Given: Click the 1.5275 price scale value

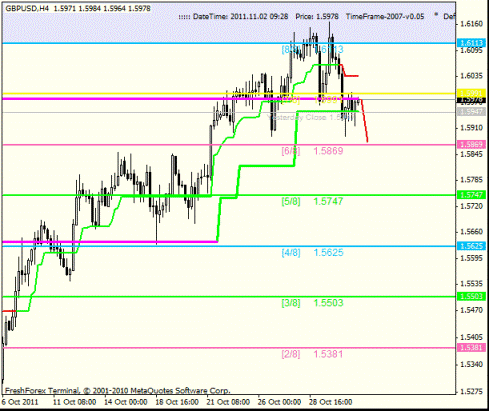Looking at the screenshot, I should (471, 391).
